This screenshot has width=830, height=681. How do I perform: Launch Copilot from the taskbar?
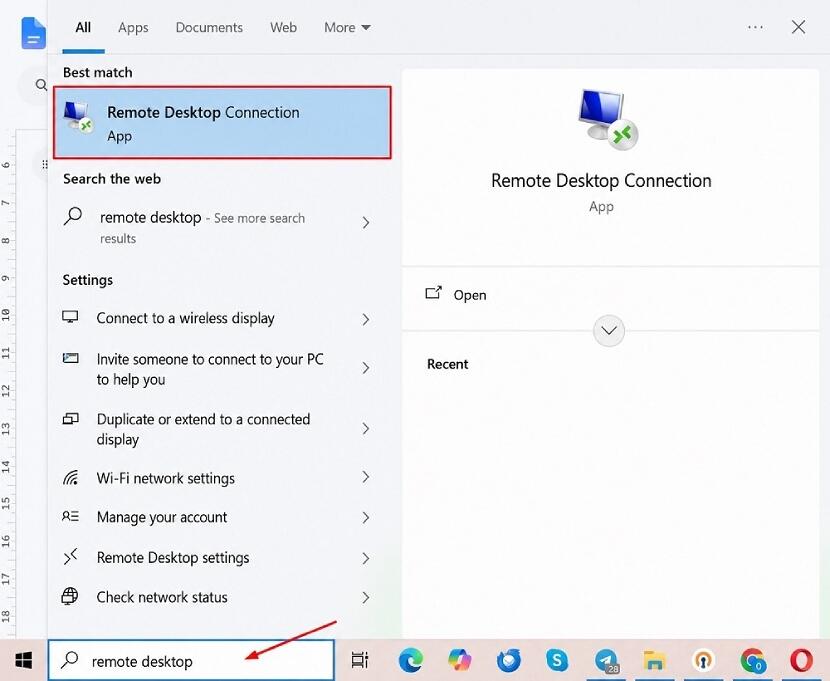coord(459,660)
